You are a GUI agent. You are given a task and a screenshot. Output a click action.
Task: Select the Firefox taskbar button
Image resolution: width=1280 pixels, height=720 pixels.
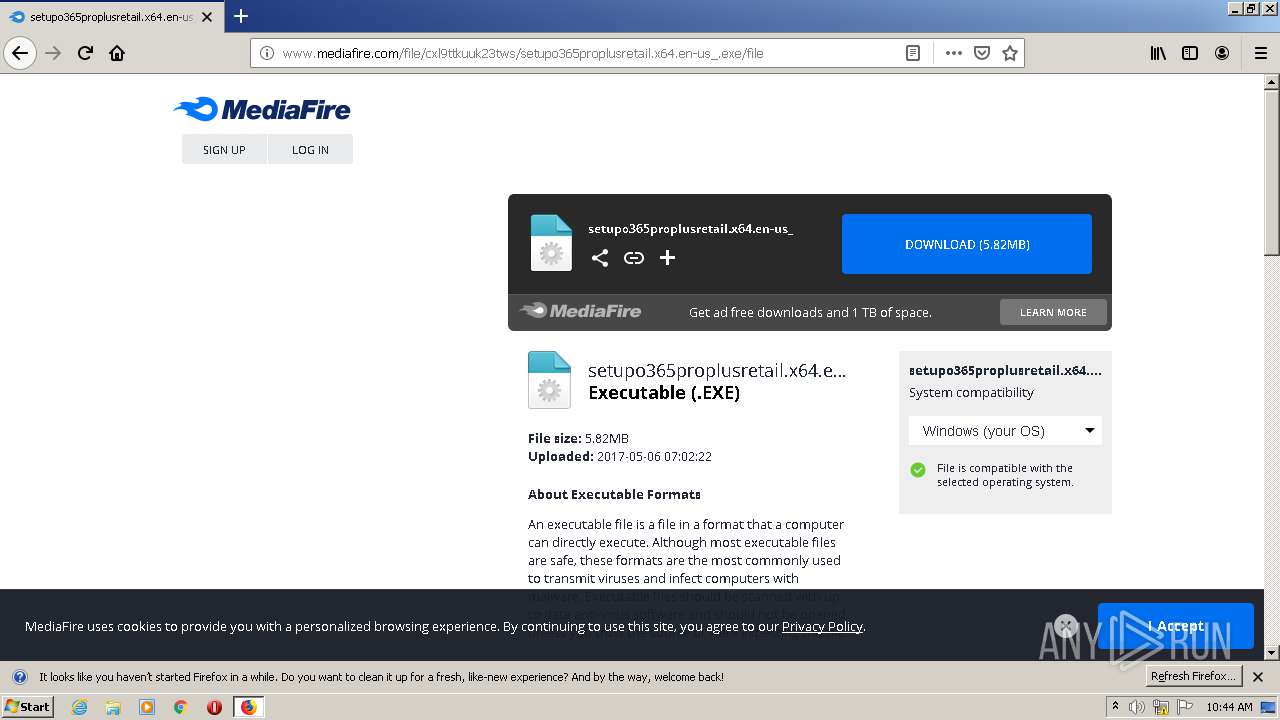point(248,707)
